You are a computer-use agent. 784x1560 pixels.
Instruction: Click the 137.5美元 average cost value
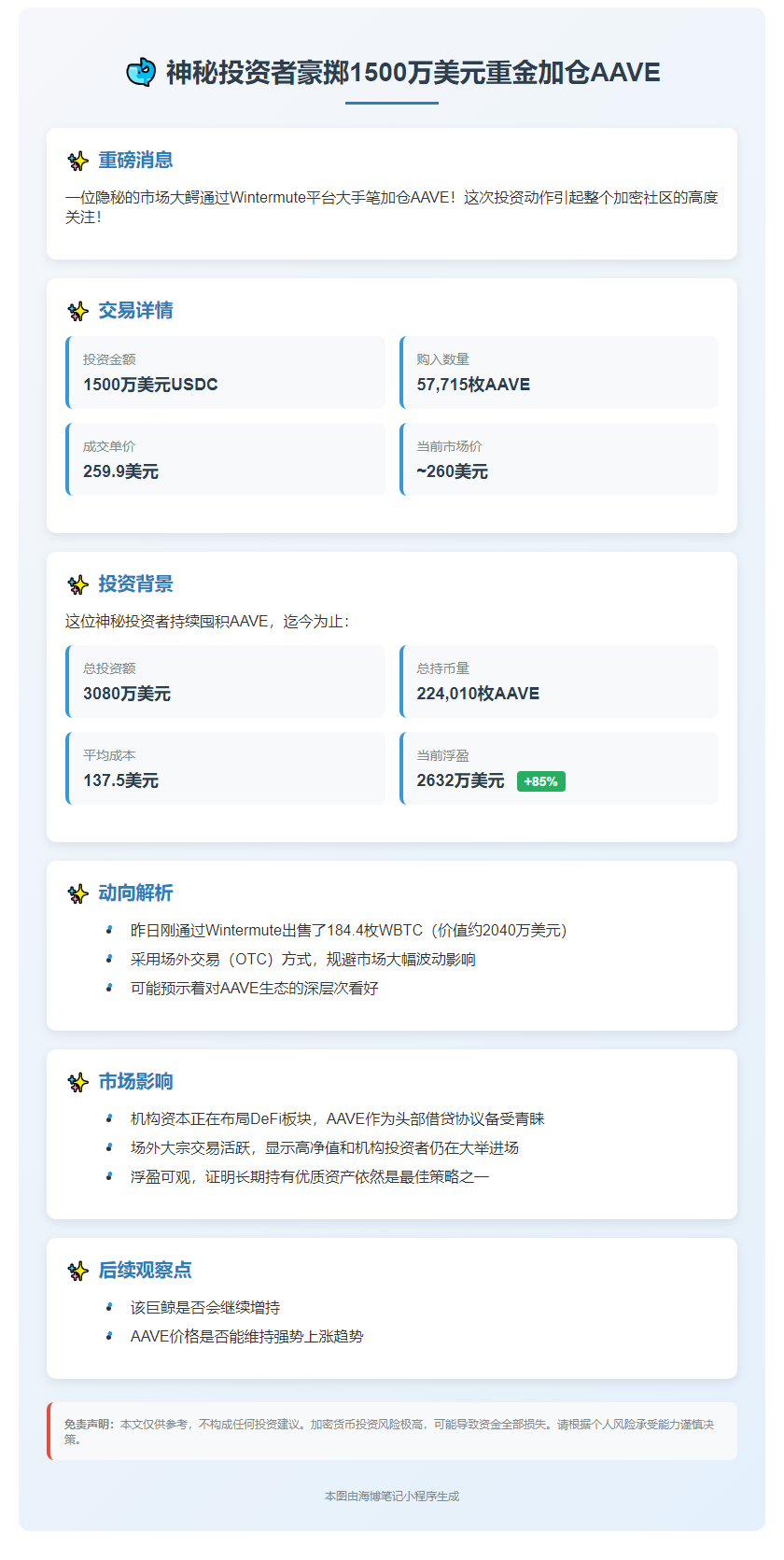pyautogui.click(x=120, y=780)
